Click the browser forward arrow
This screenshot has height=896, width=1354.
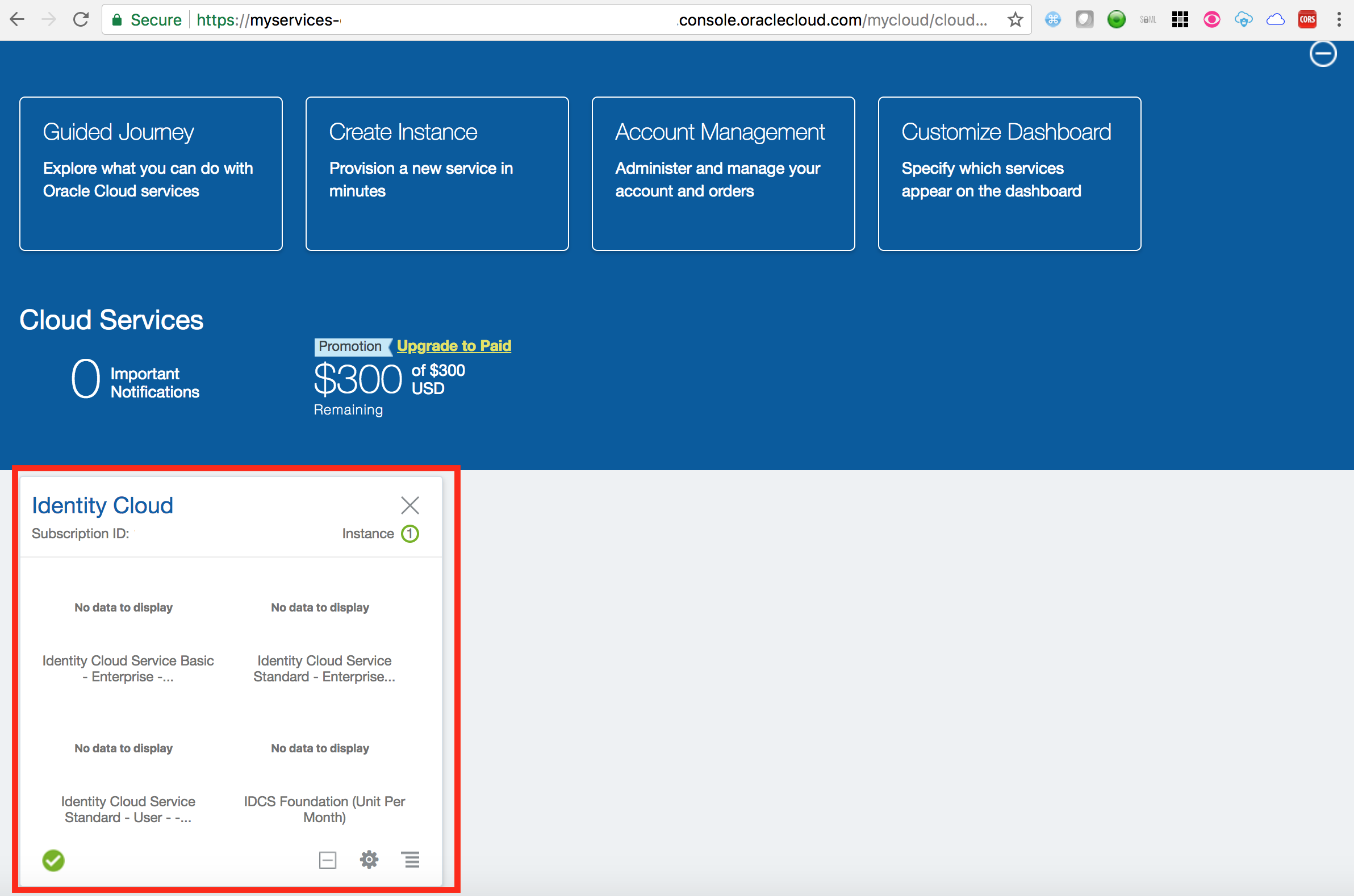tap(49, 20)
